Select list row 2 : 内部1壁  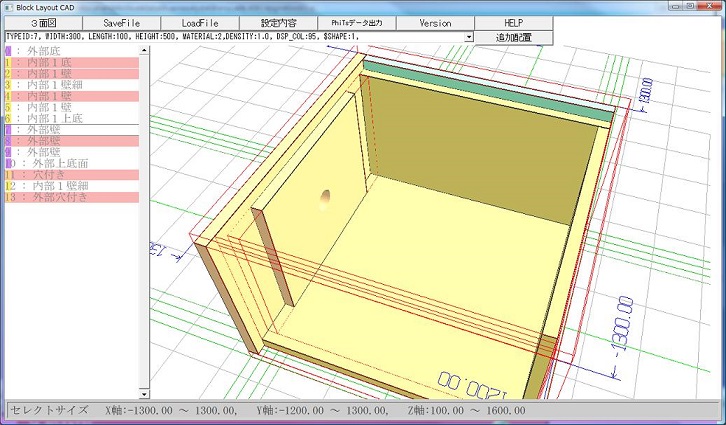point(72,73)
